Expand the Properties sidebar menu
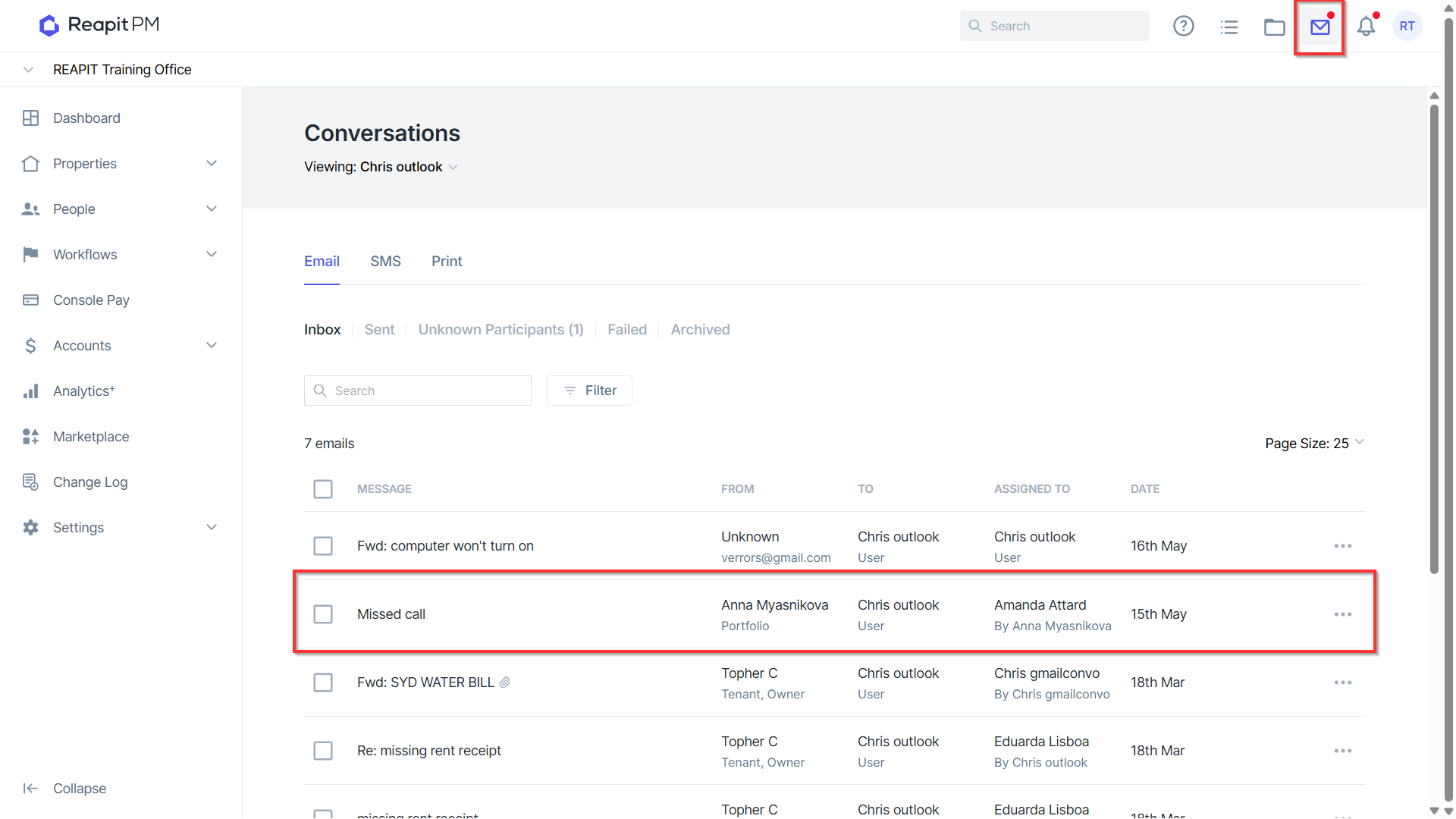The width and height of the screenshot is (1456, 819). (x=212, y=164)
